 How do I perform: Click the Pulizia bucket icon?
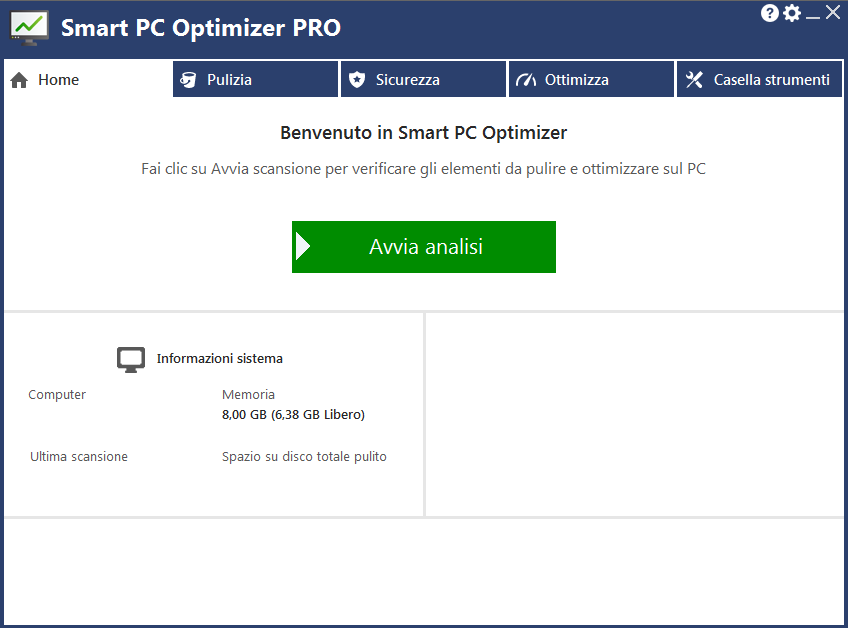click(188, 80)
